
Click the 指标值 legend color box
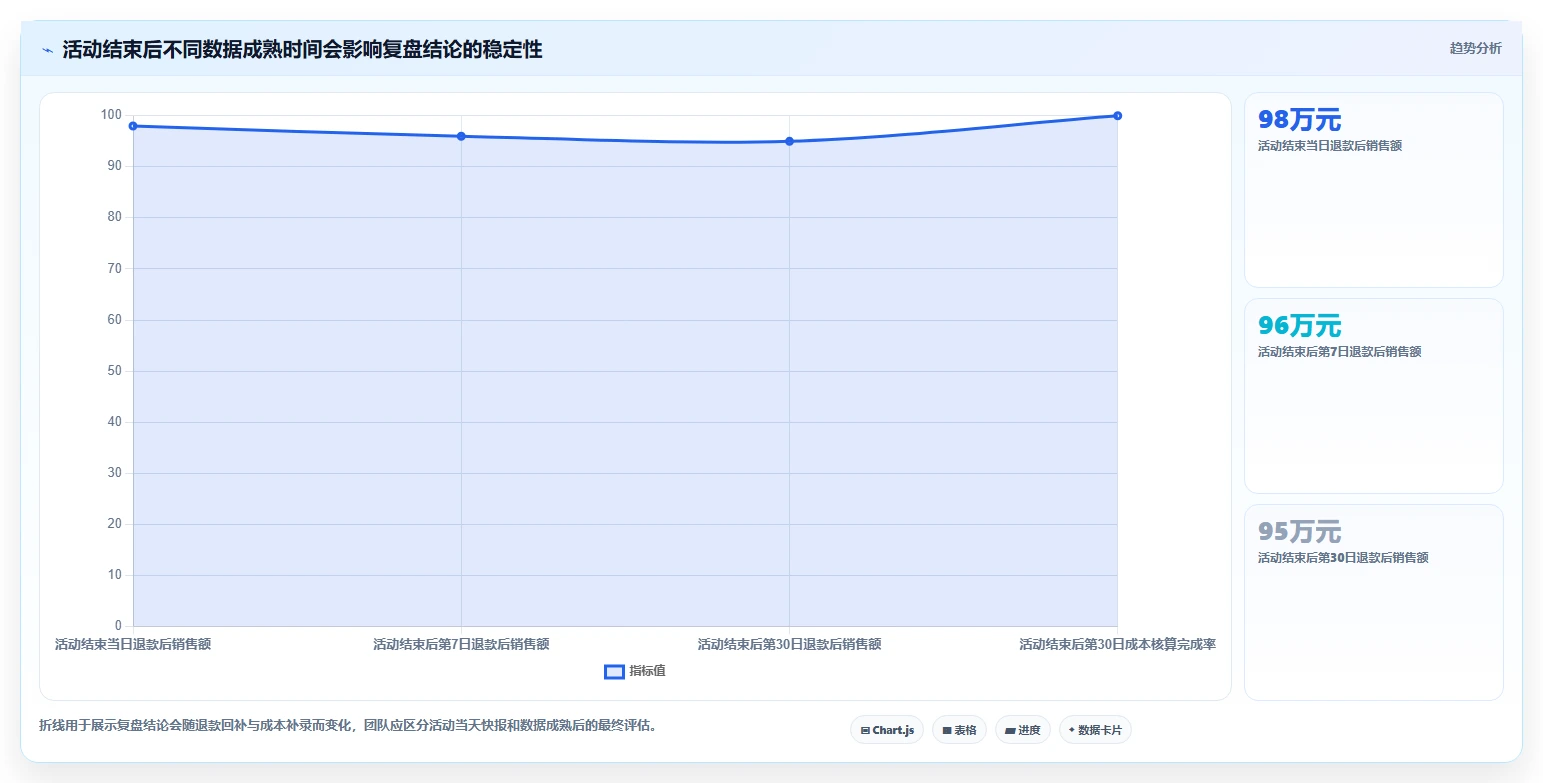tap(614, 671)
